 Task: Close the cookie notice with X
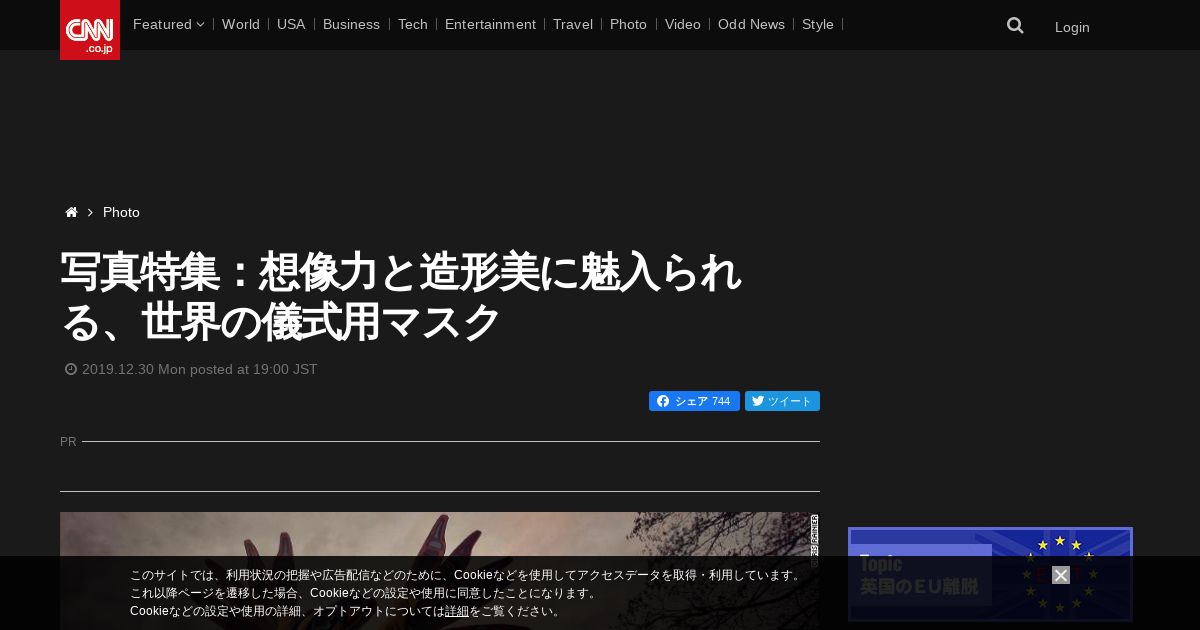tap(1061, 575)
